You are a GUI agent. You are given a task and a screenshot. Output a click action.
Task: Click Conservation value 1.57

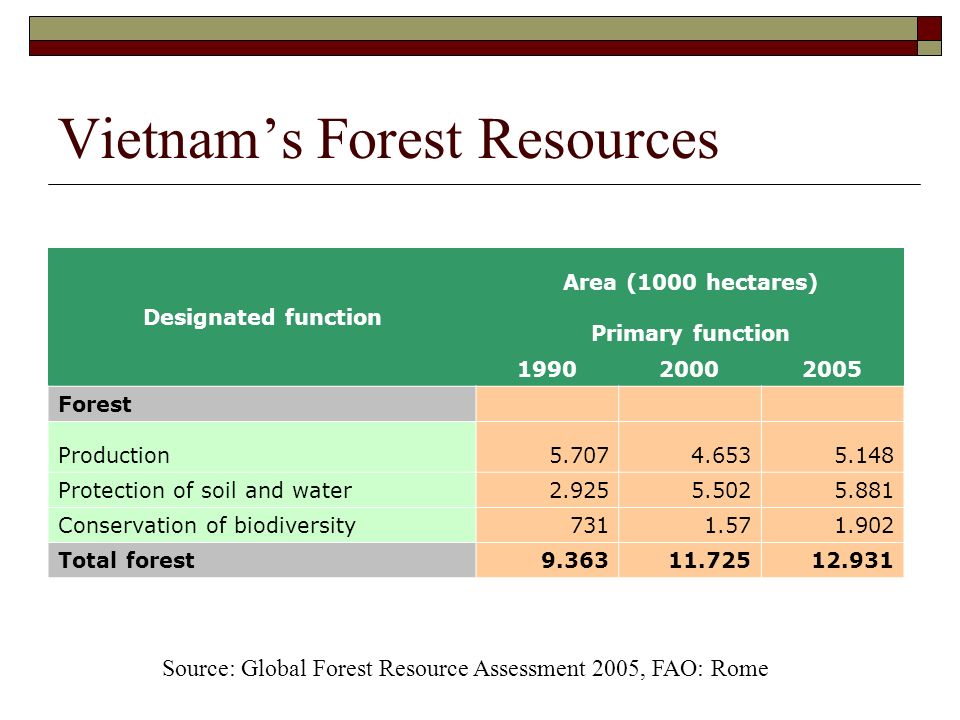click(x=727, y=525)
